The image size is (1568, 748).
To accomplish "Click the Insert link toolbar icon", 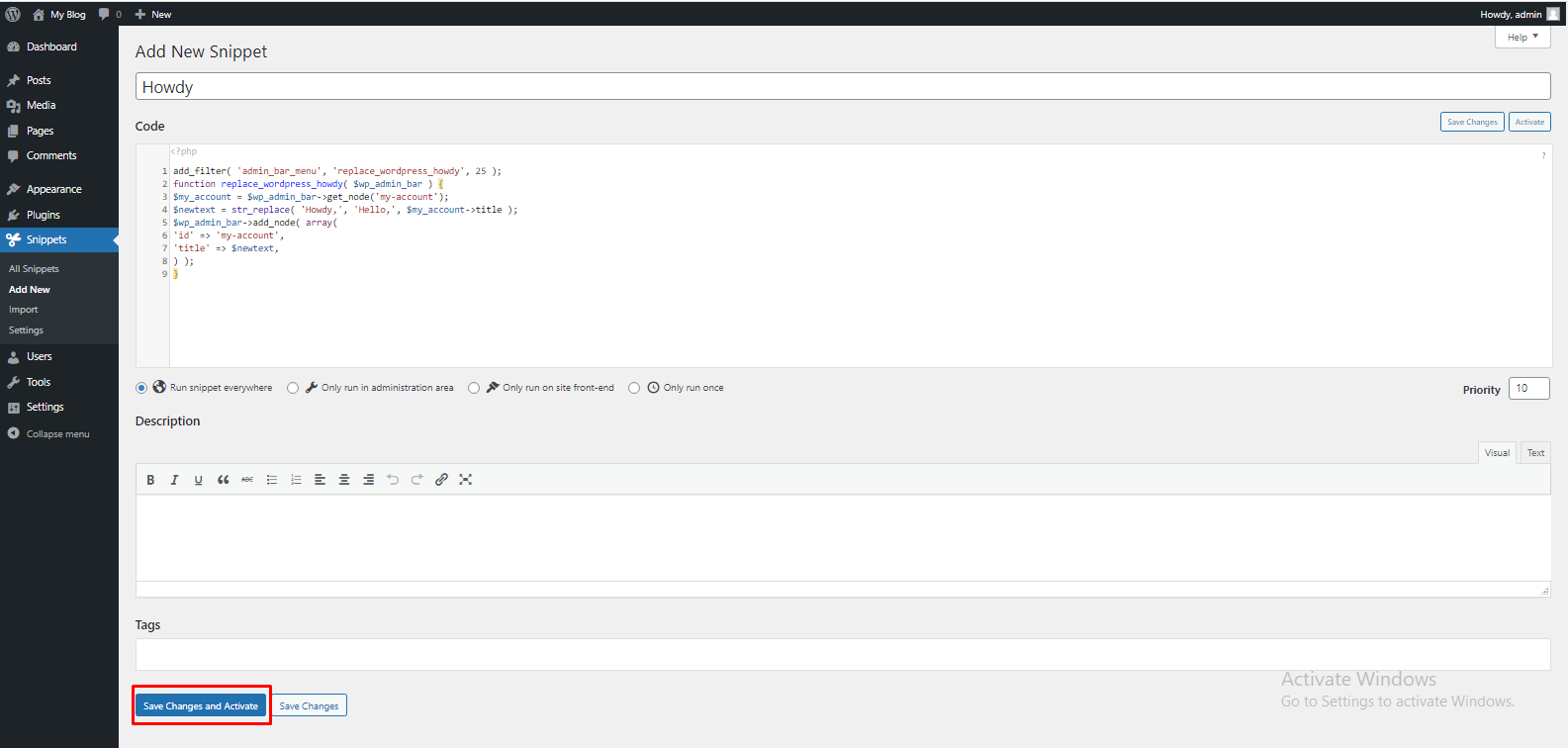I will [441, 480].
